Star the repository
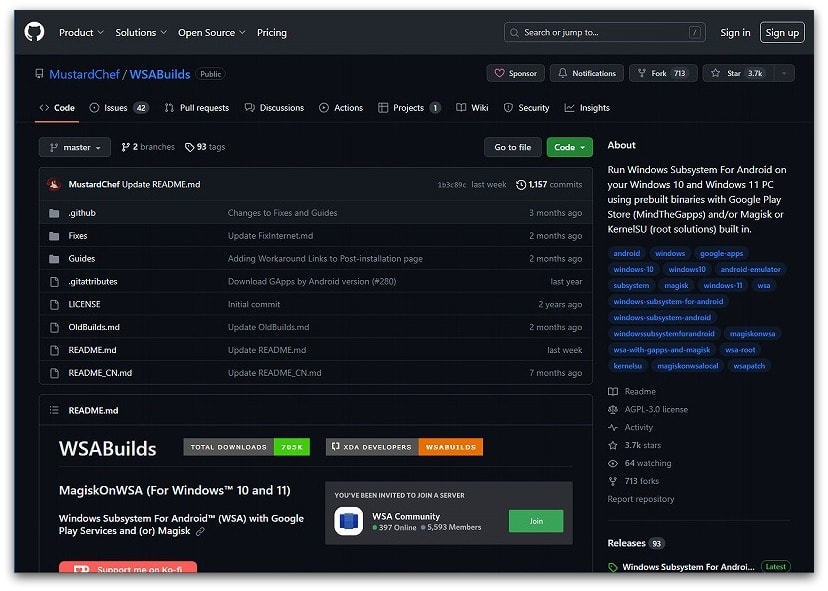Image resolution: width=828 pixels, height=591 pixels. pyautogui.click(x=738, y=73)
